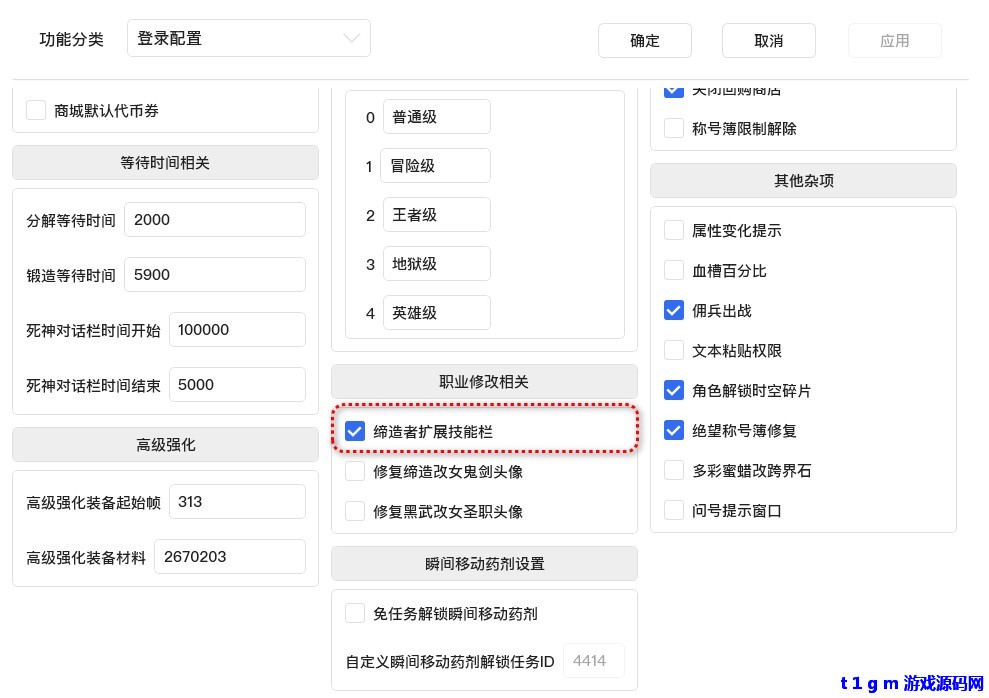Click the 分解等待时间 input field
989x698 pixels.
pyautogui.click(x=214, y=220)
